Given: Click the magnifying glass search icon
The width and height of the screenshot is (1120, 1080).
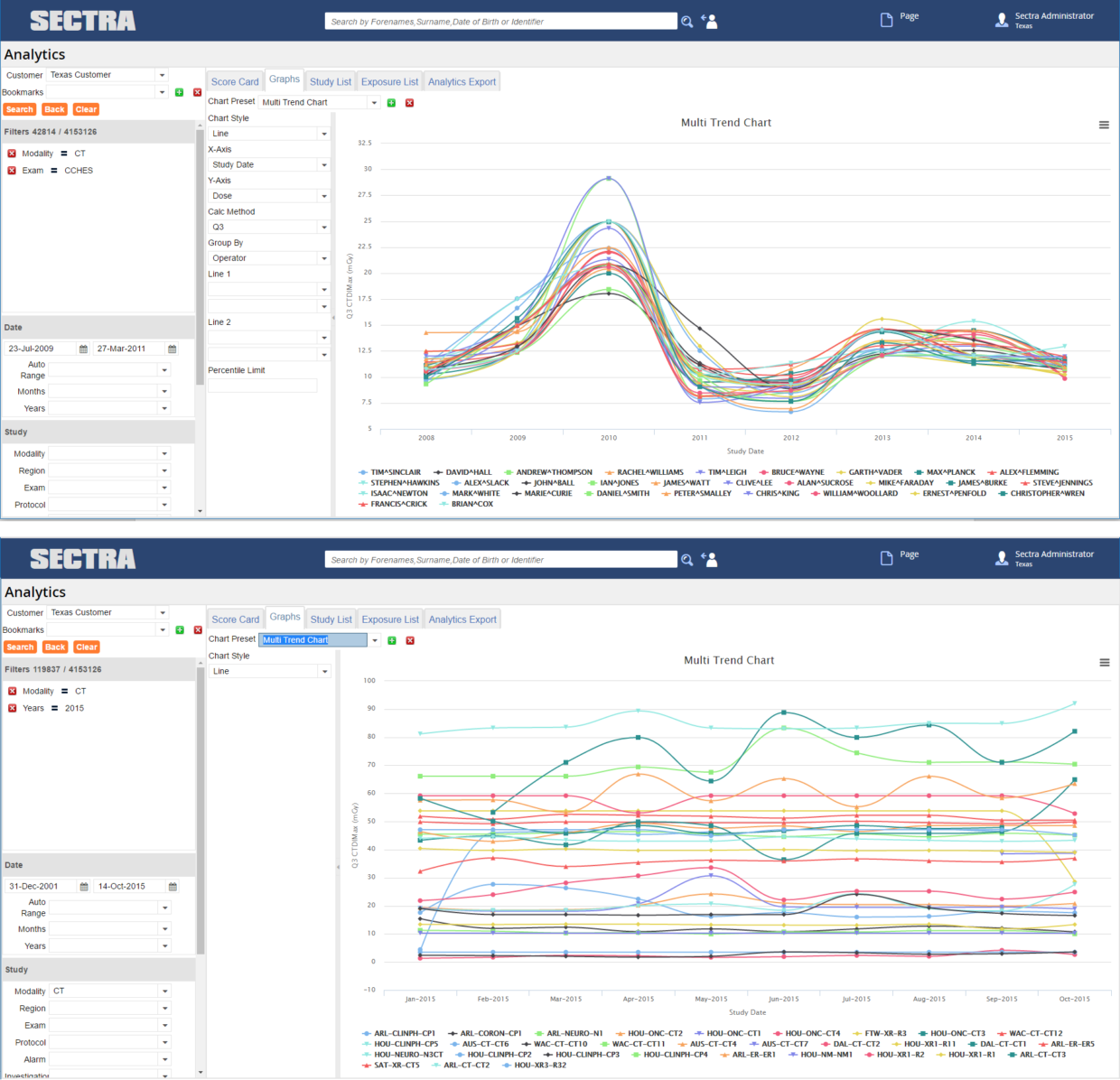Looking at the screenshot, I should point(687,21).
